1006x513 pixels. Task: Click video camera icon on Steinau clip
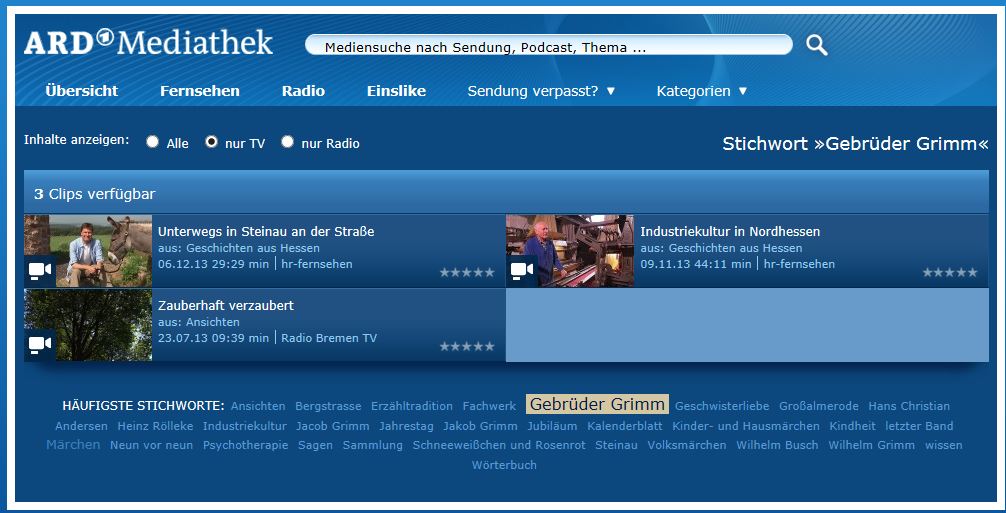[40, 271]
